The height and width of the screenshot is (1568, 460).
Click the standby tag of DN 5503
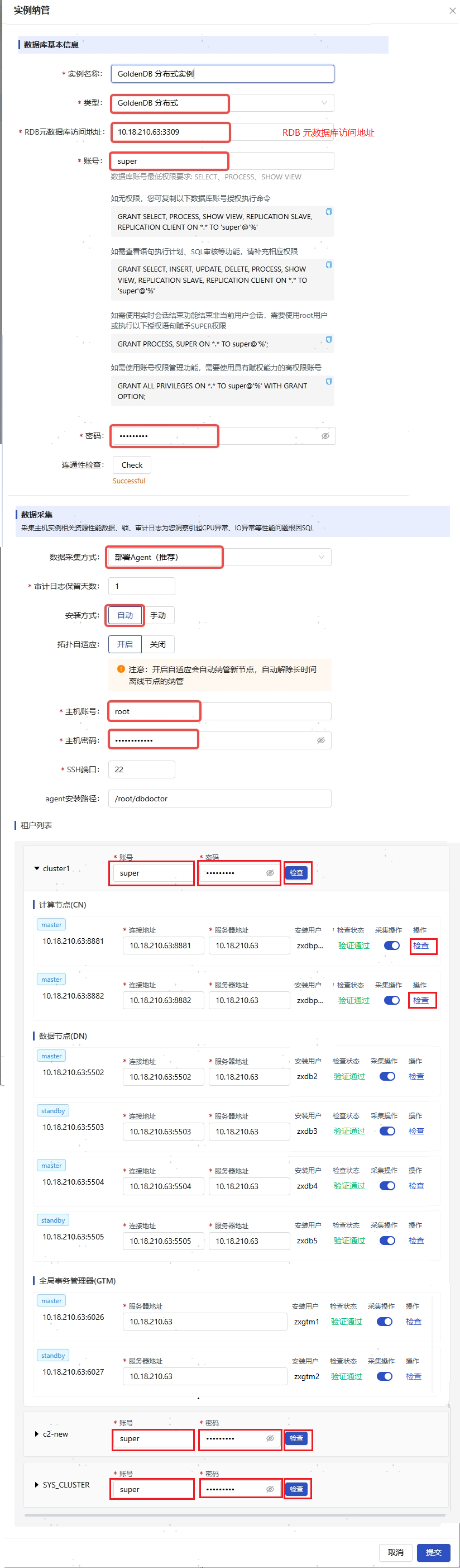53,1110
